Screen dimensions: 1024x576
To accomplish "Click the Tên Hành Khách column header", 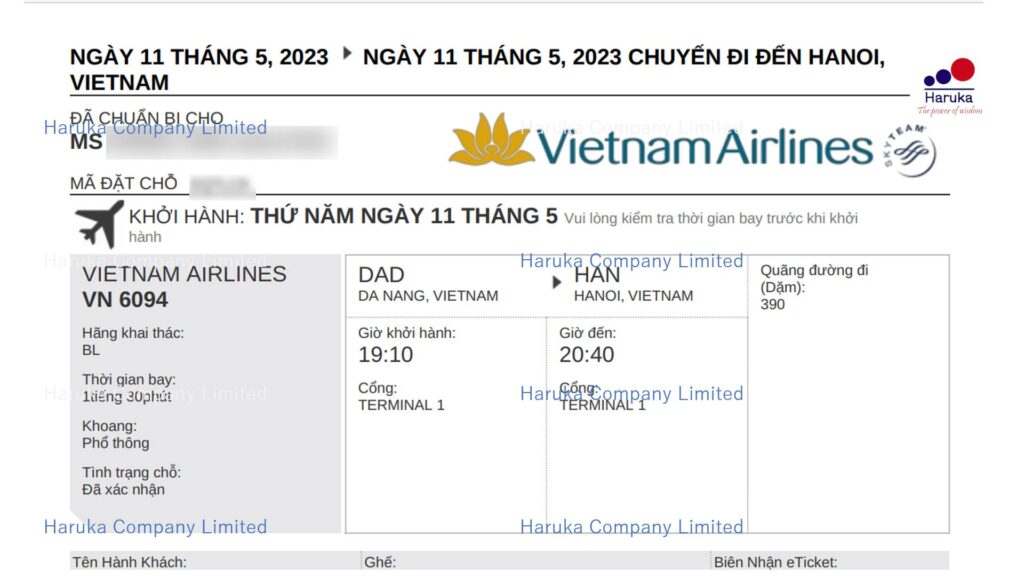I will [x=129, y=562].
